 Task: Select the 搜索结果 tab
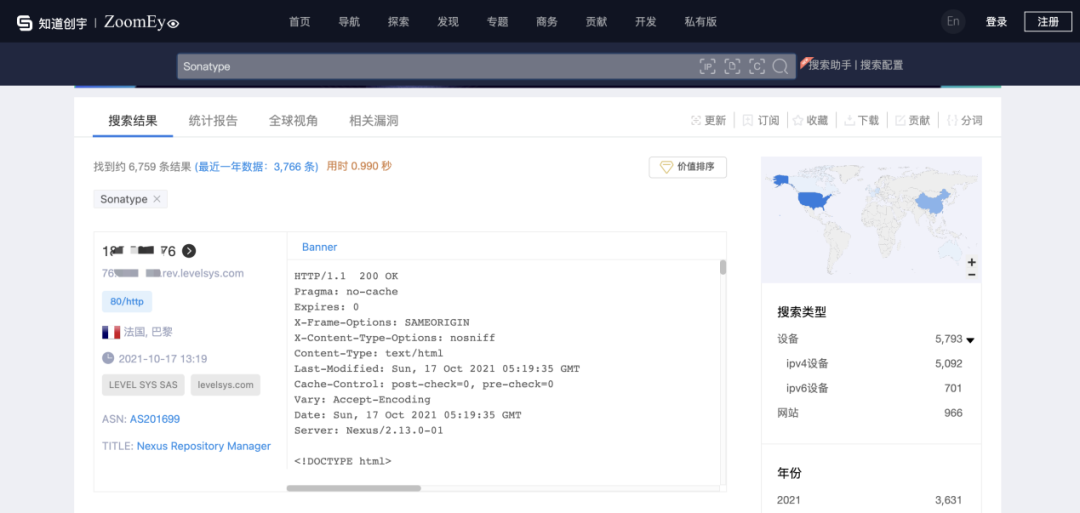133,121
